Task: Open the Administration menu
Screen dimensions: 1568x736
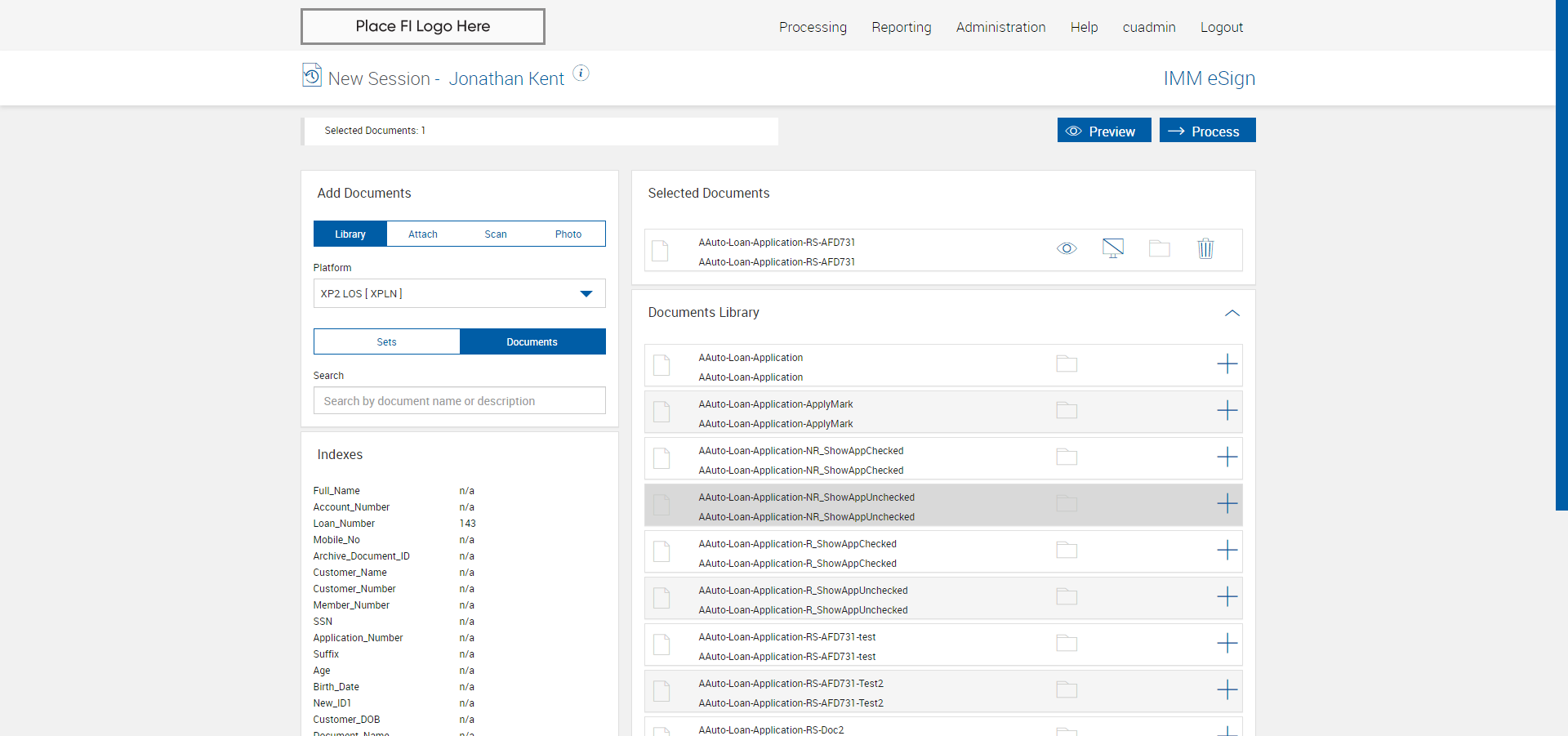Action: 1000,27
